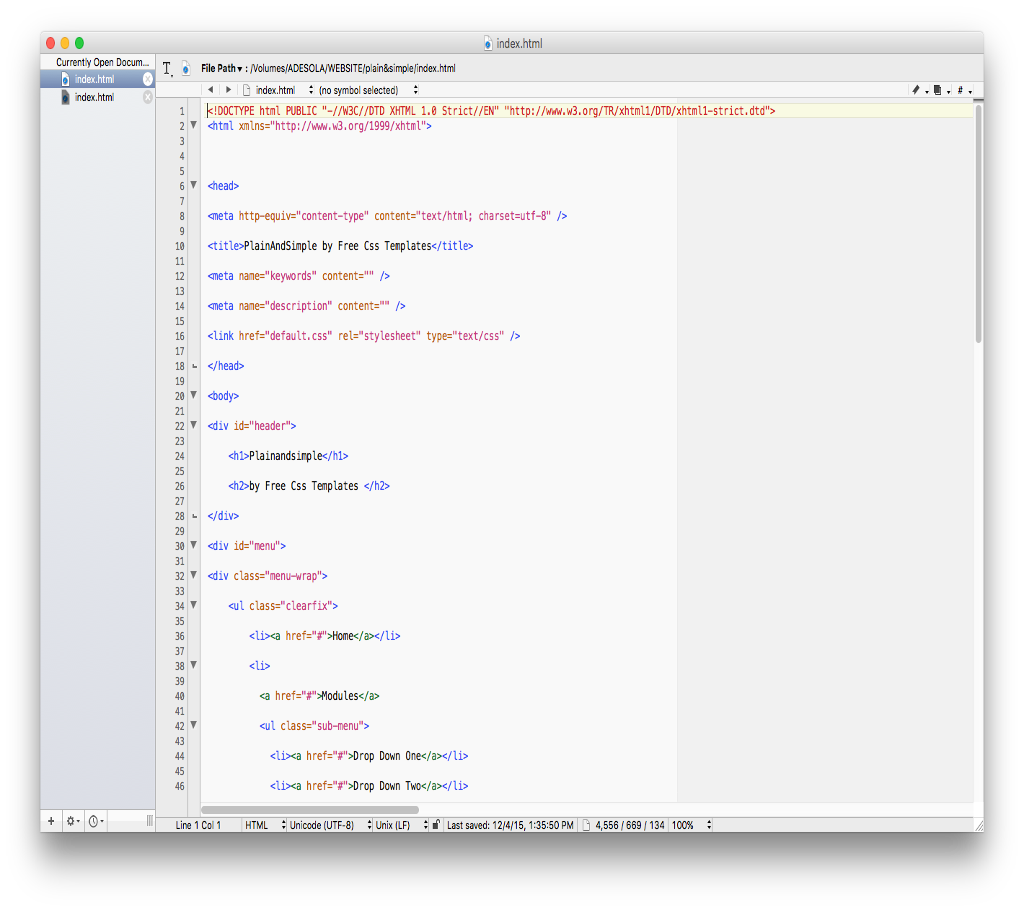1024x912 pixels.
Task: Click the meta description line
Action: point(306,306)
